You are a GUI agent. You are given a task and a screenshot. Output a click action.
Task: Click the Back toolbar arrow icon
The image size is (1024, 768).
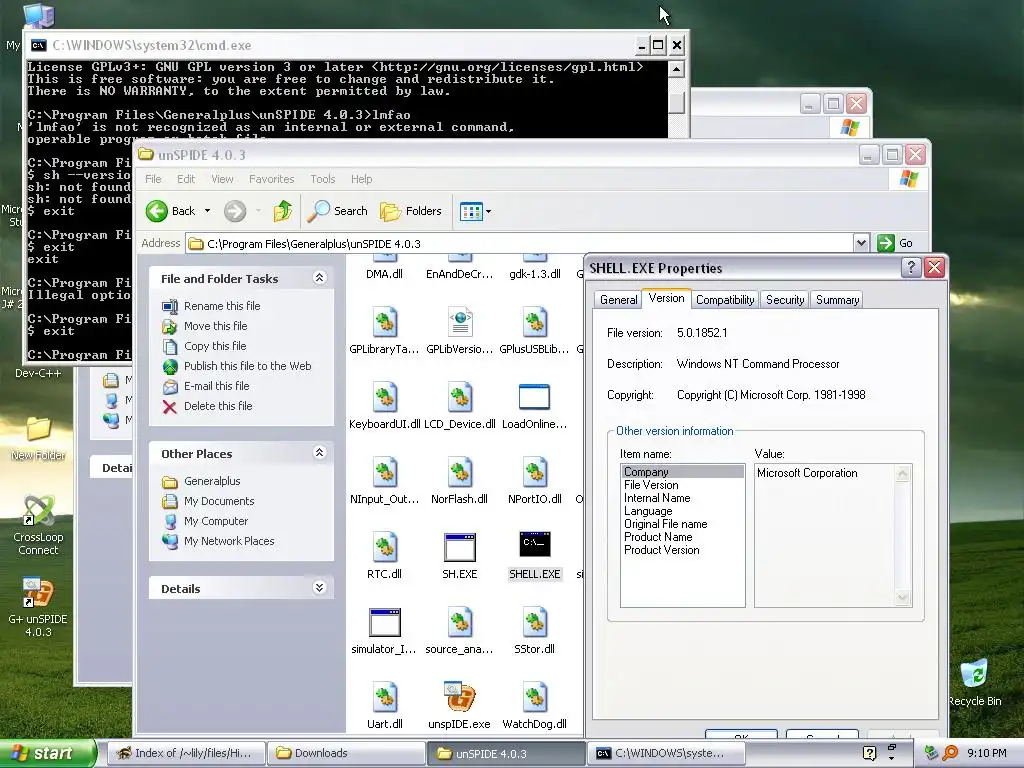(157, 211)
